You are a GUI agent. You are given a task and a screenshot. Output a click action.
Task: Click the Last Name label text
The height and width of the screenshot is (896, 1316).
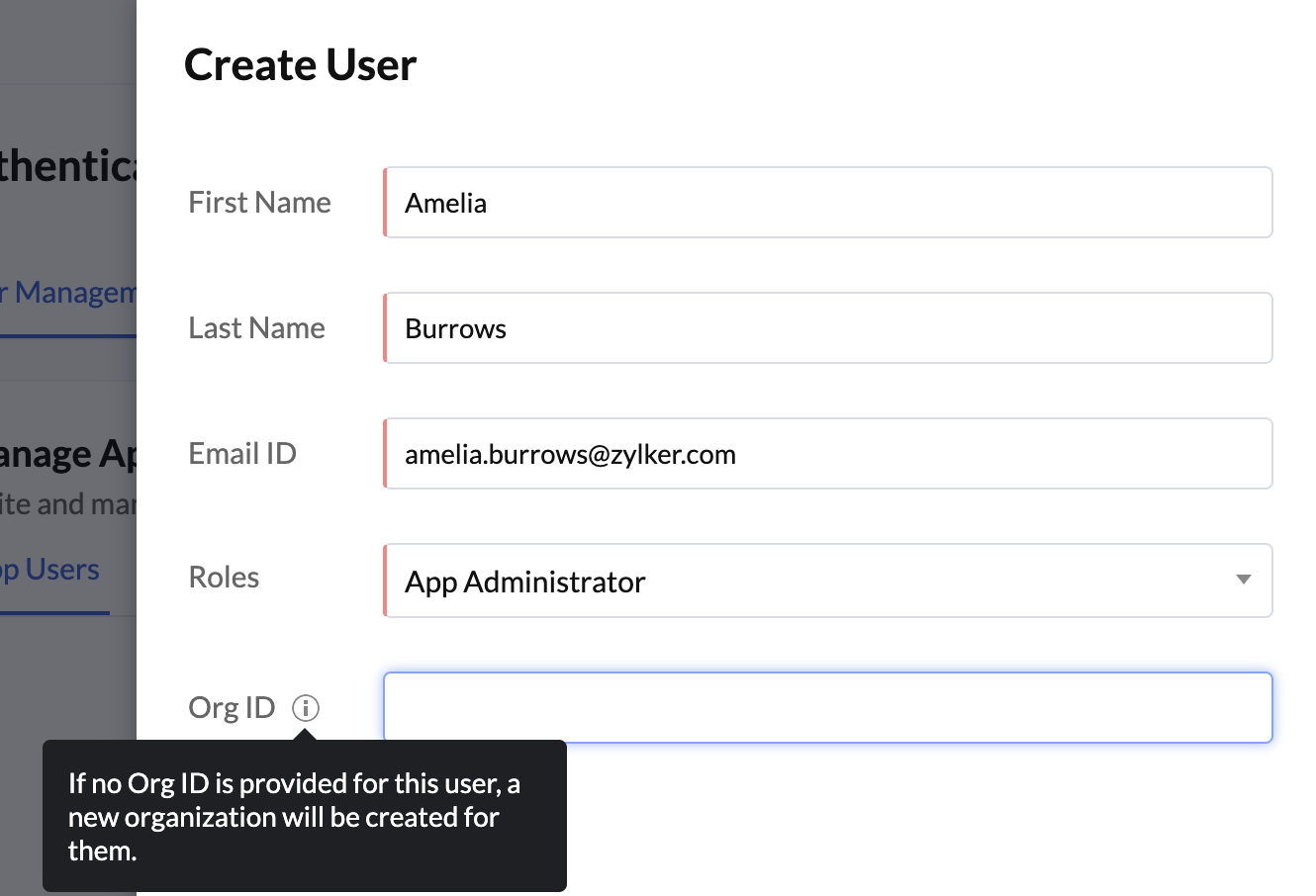pos(256,327)
